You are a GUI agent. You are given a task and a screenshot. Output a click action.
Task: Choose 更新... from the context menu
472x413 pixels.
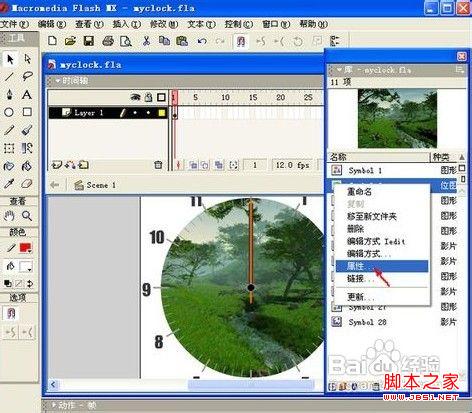pos(382,296)
